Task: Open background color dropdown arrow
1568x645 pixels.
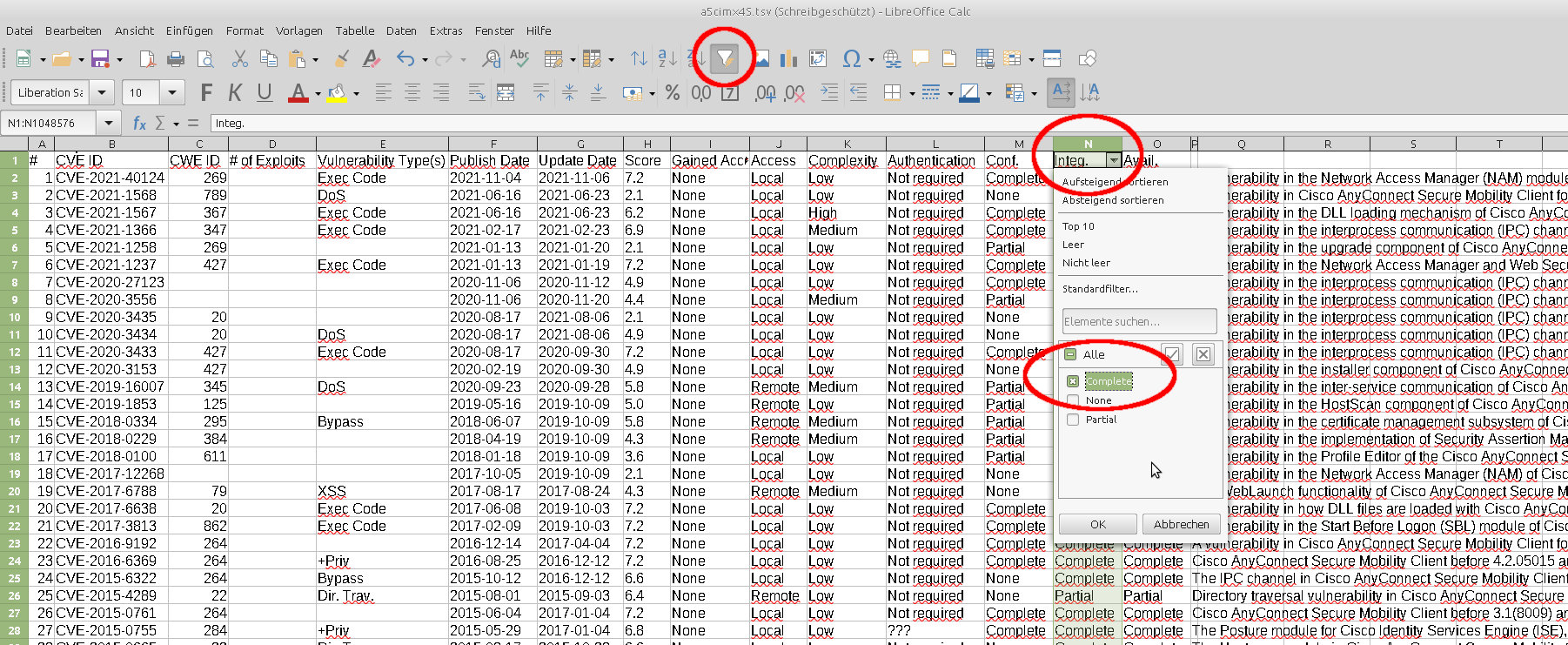Action: (x=356, y=93)
